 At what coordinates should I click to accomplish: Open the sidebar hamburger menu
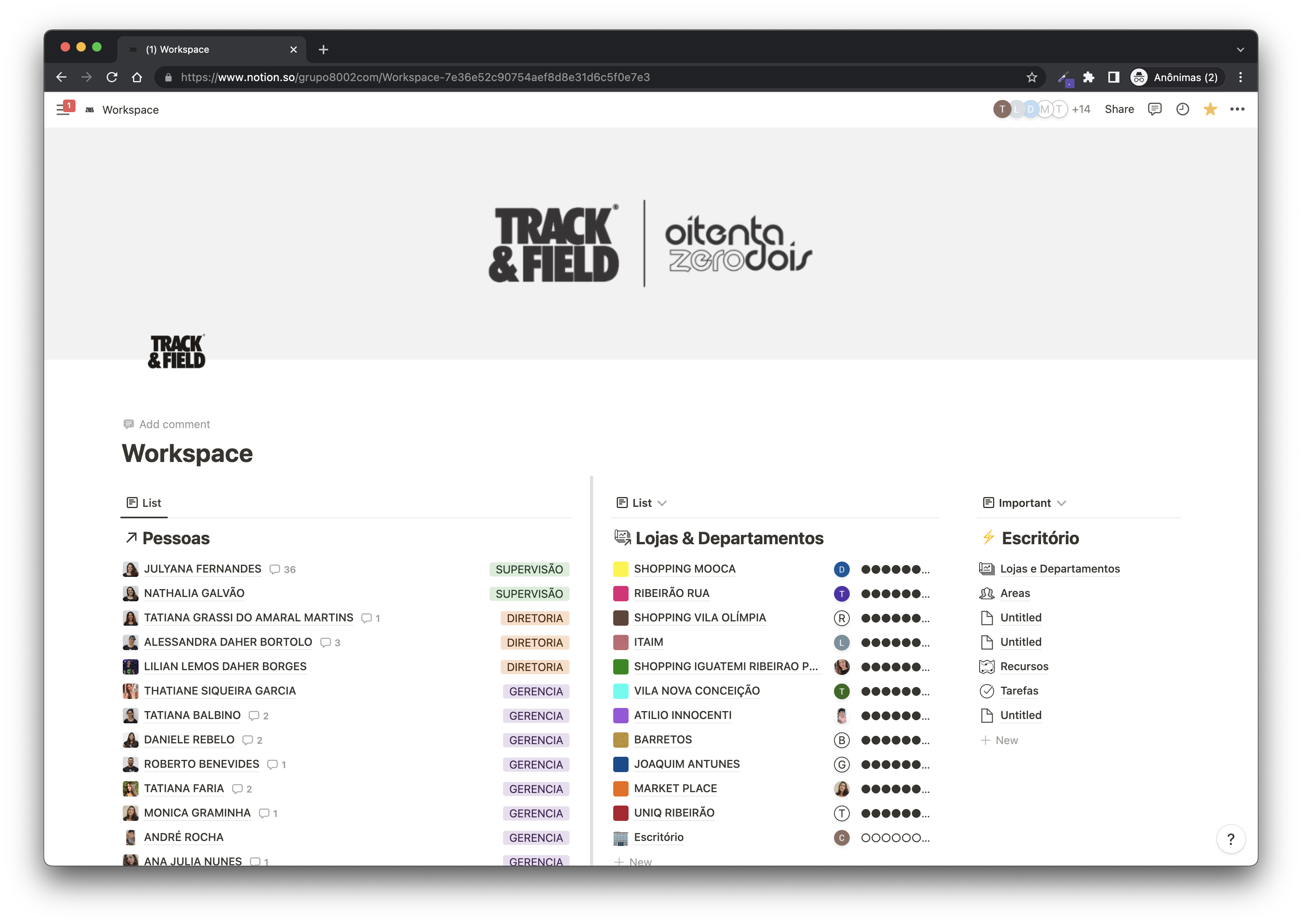pos(63,109)
